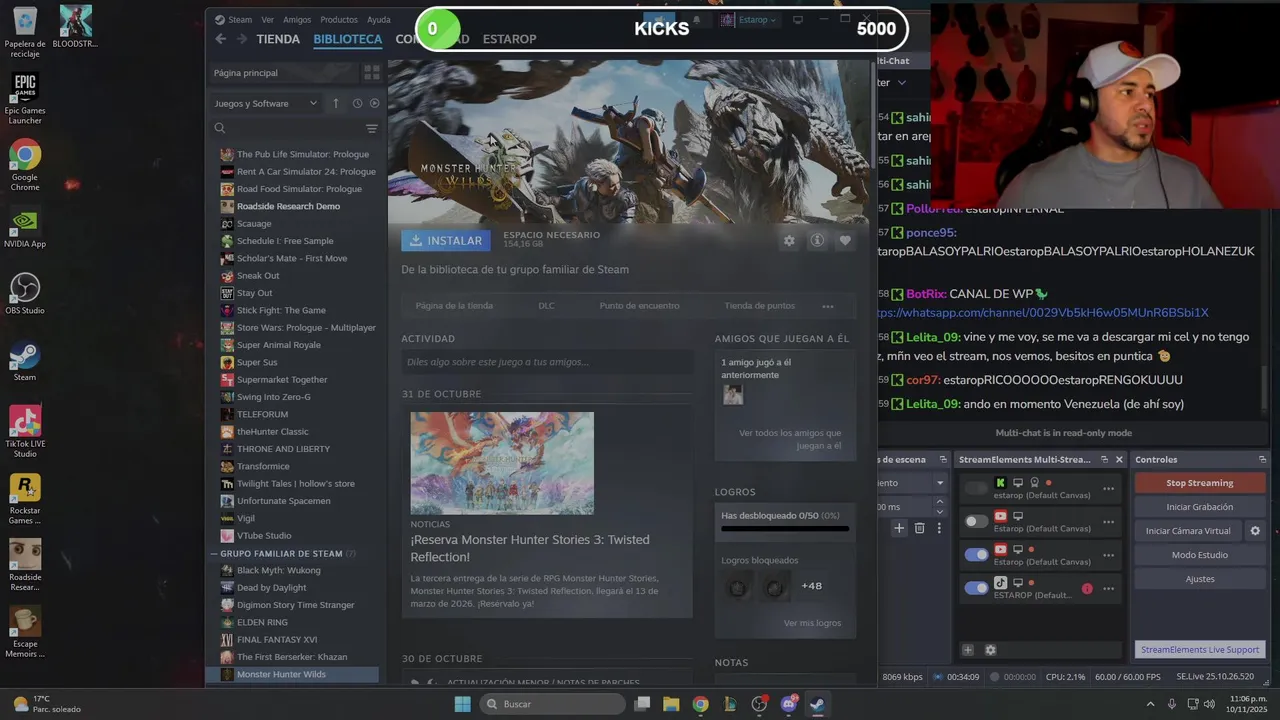Open Steam from the taskbar
1280x720 pixels.
pyautogui.click(x=817, y=704)
